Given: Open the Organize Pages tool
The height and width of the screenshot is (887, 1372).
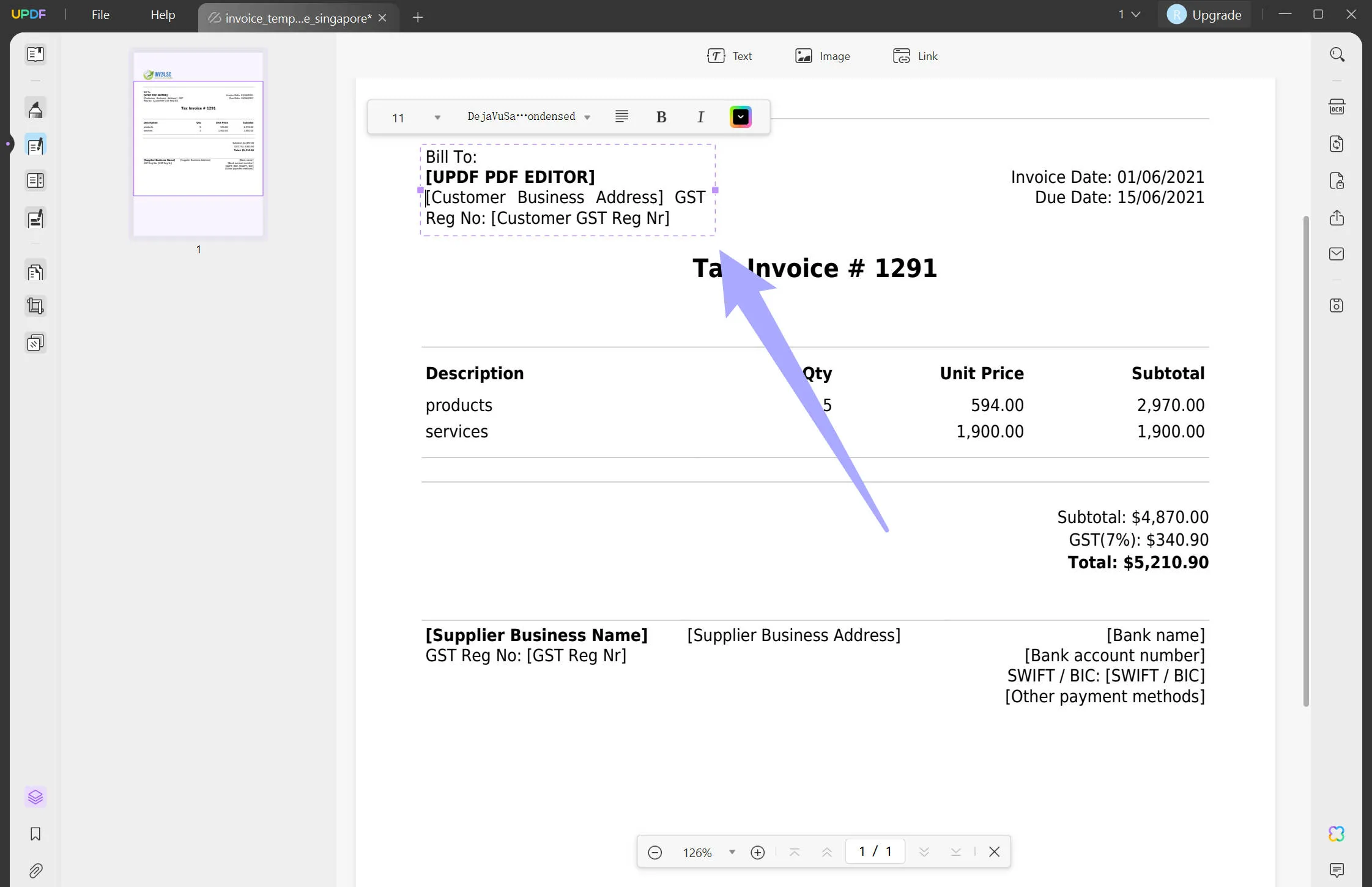Looking at the screenshot, I should pyautogui.click(x=35, y=271).
